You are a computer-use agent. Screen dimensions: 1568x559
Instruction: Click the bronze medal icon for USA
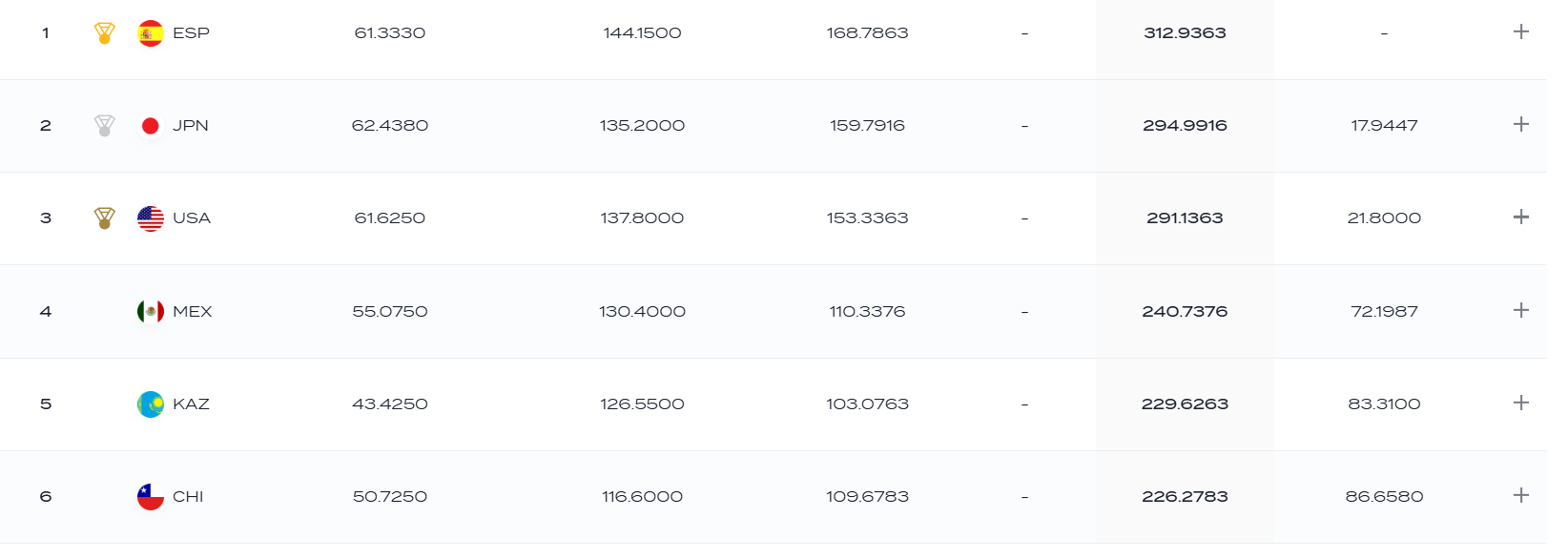click(x=105, y=218)
